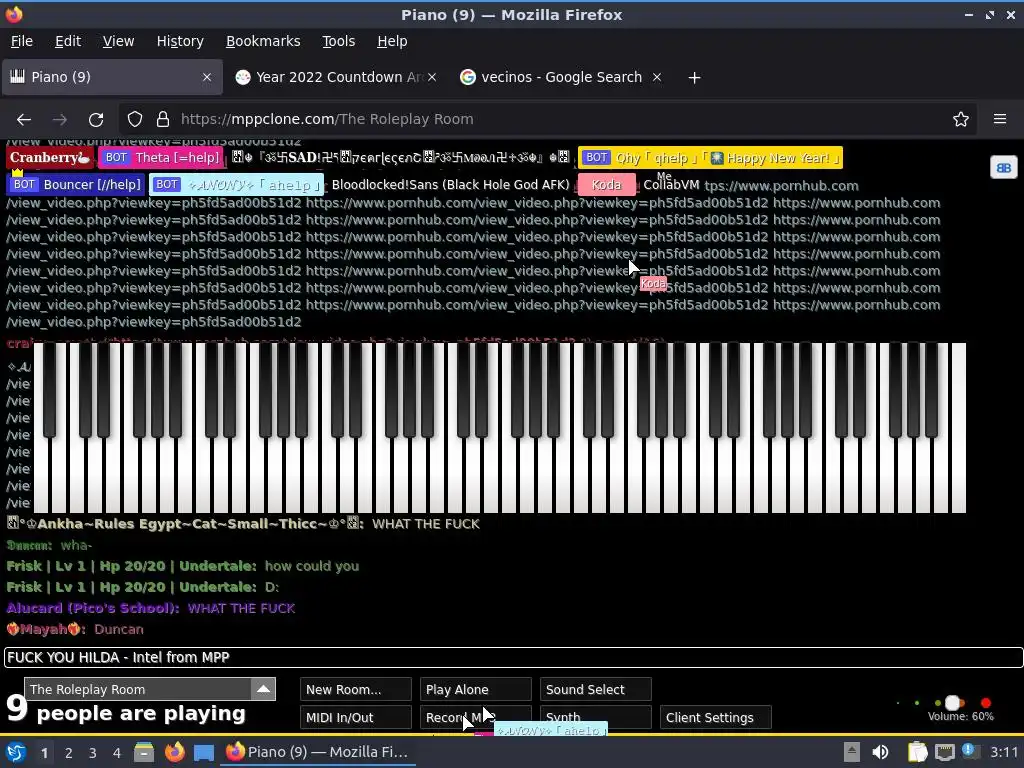The image size is (1024, 768).
Task: Click the Play Alone button
Action: [x=475, y=690]
